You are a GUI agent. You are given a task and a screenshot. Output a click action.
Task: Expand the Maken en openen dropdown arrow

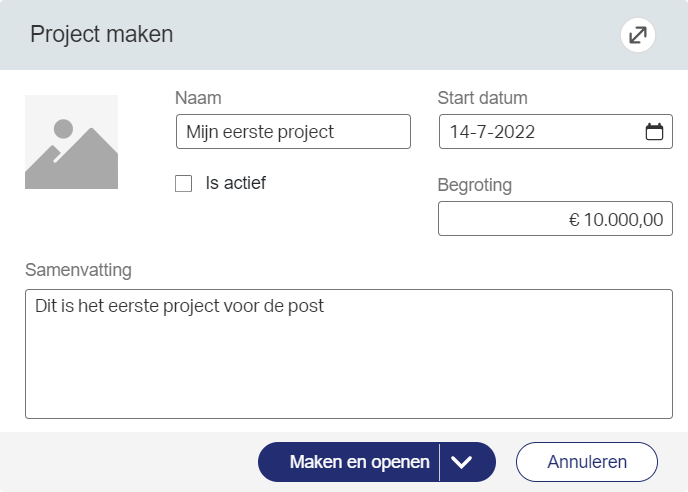[x=460, y=462]
